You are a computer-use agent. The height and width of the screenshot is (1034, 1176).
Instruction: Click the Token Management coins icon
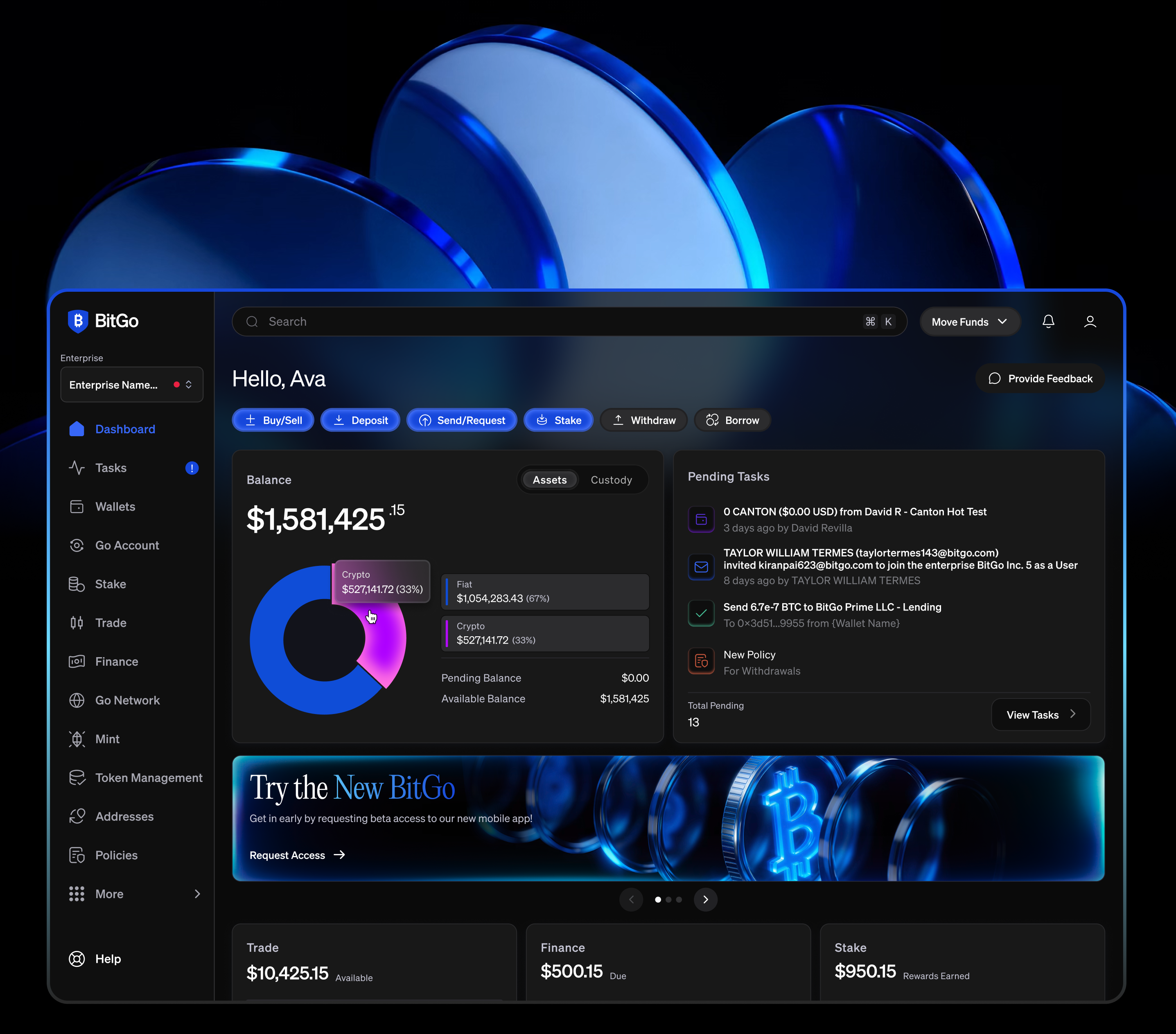click(x=77, y=777)
